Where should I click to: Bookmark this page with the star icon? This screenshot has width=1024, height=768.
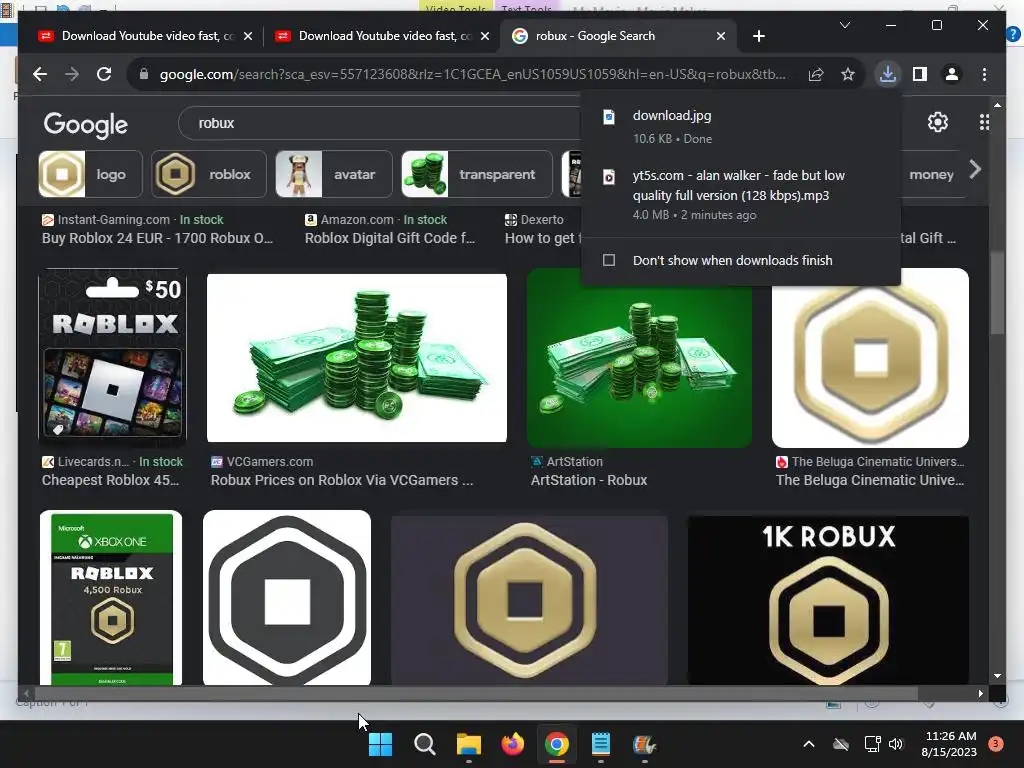pyautogui.click(x=848, y=74)
